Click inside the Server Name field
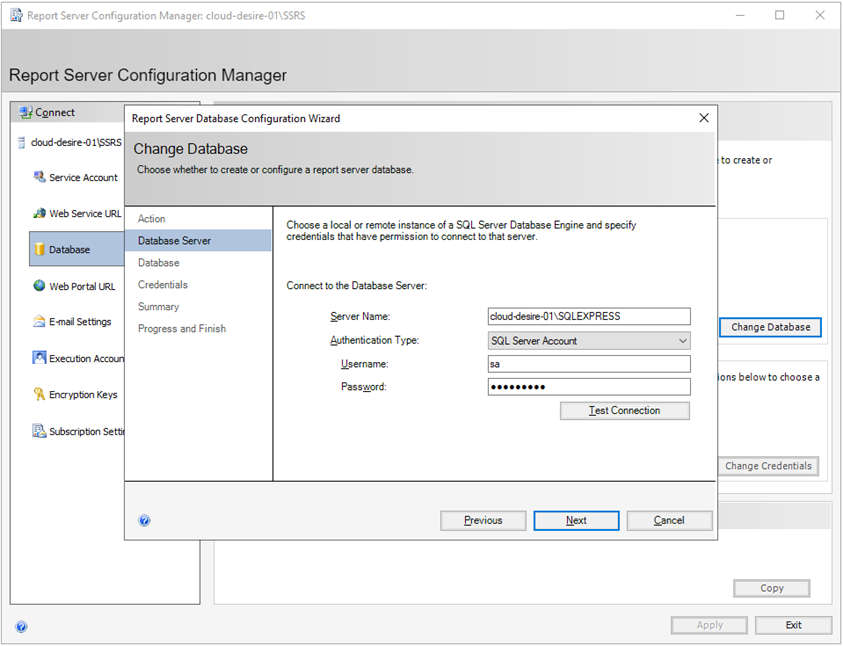843x646 pixels. tap(588, 316)
